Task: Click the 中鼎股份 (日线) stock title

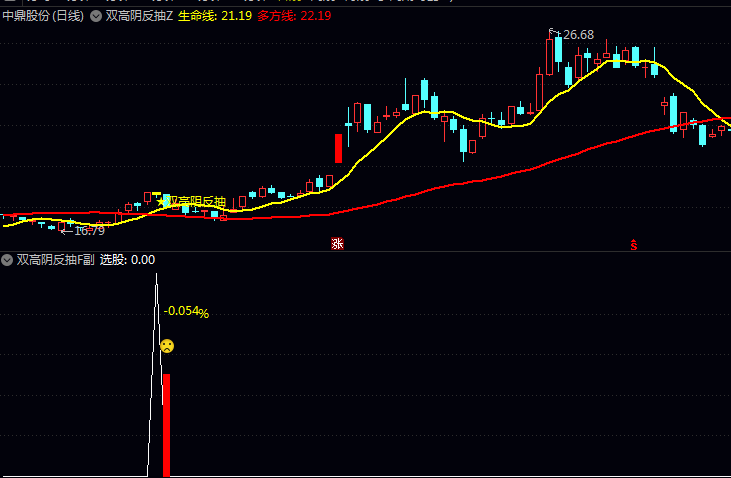Action: click(x=43, y=16)
